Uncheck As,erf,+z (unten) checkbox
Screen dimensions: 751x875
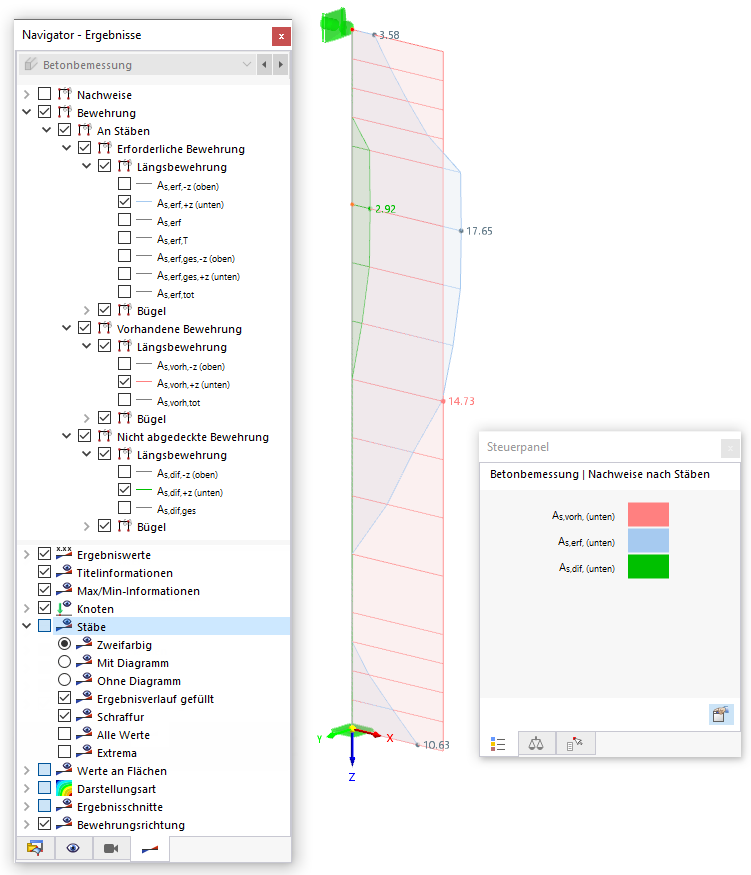(x=124, y=201)
